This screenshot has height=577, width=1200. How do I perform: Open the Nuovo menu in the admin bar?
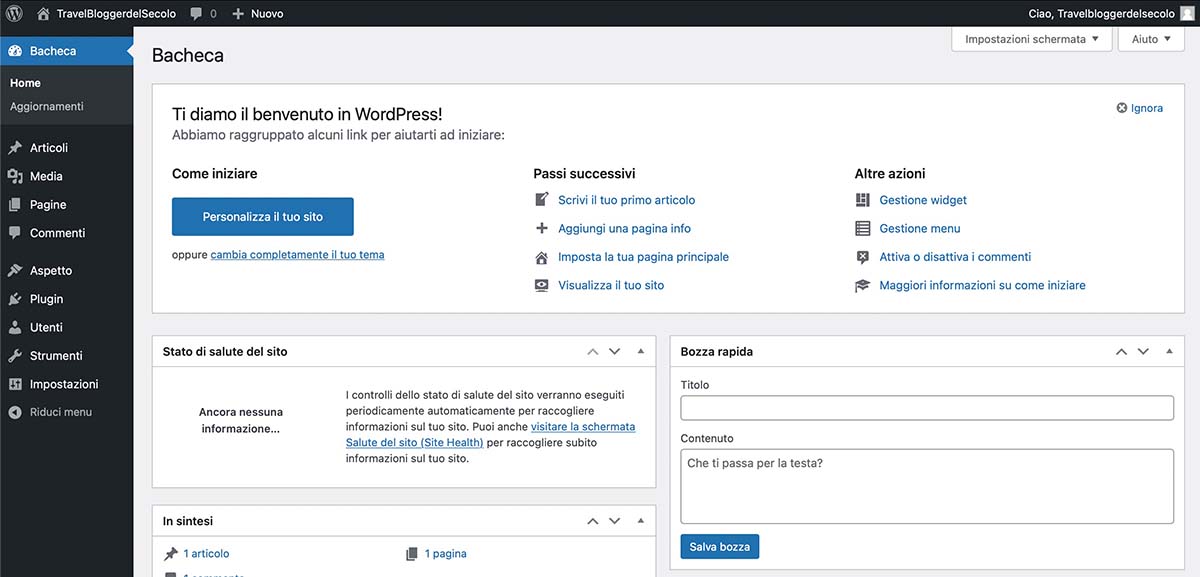tap(257, 13)
